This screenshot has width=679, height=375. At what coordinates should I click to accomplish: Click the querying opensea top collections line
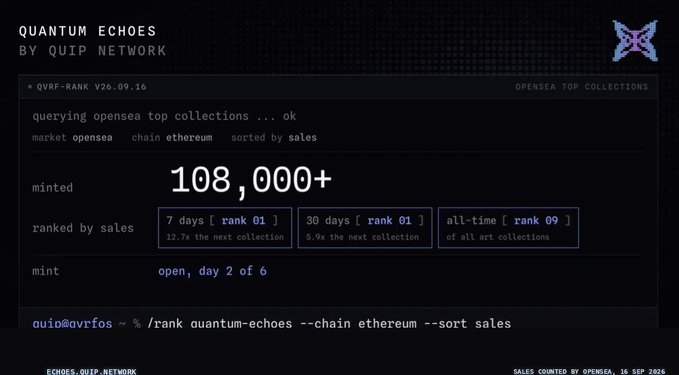pos(164,116)
